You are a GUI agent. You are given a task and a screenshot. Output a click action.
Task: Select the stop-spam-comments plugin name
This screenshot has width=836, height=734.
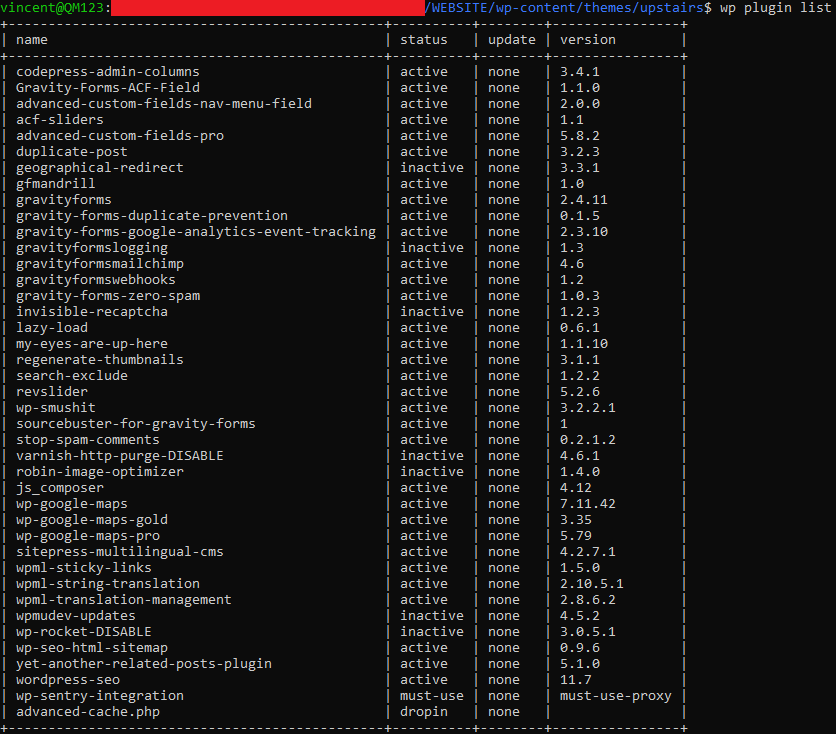pos(87,440)
